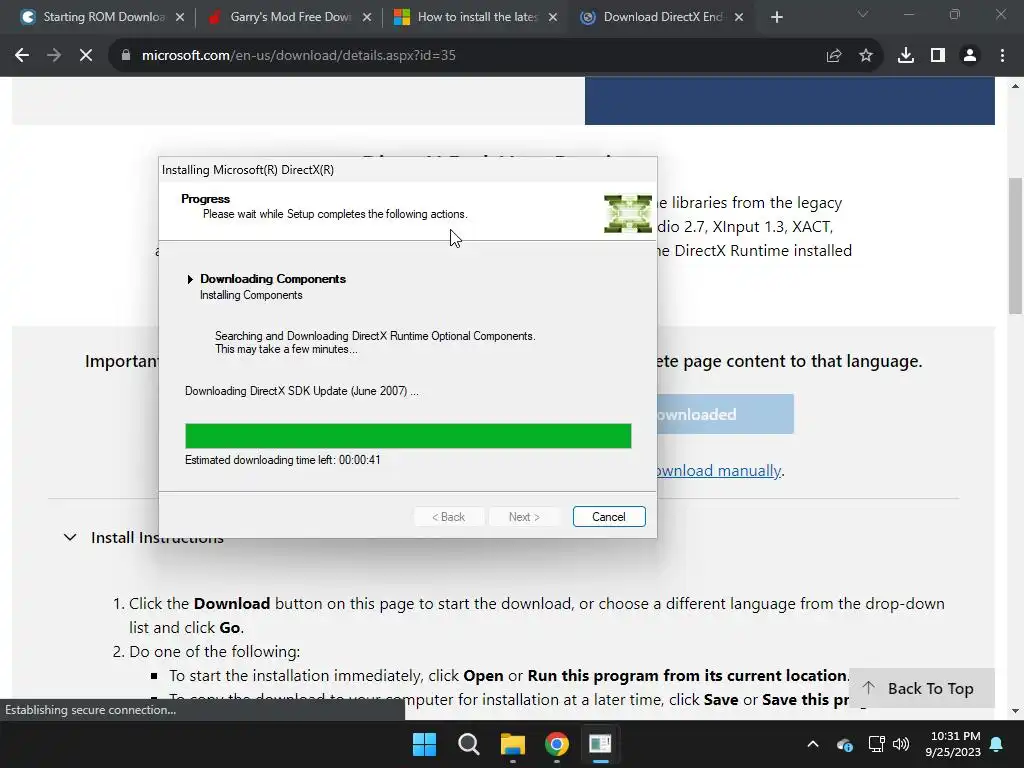Jump with Back To Top button
This screenshot has height=768, width=1024.
click(921, 688)
